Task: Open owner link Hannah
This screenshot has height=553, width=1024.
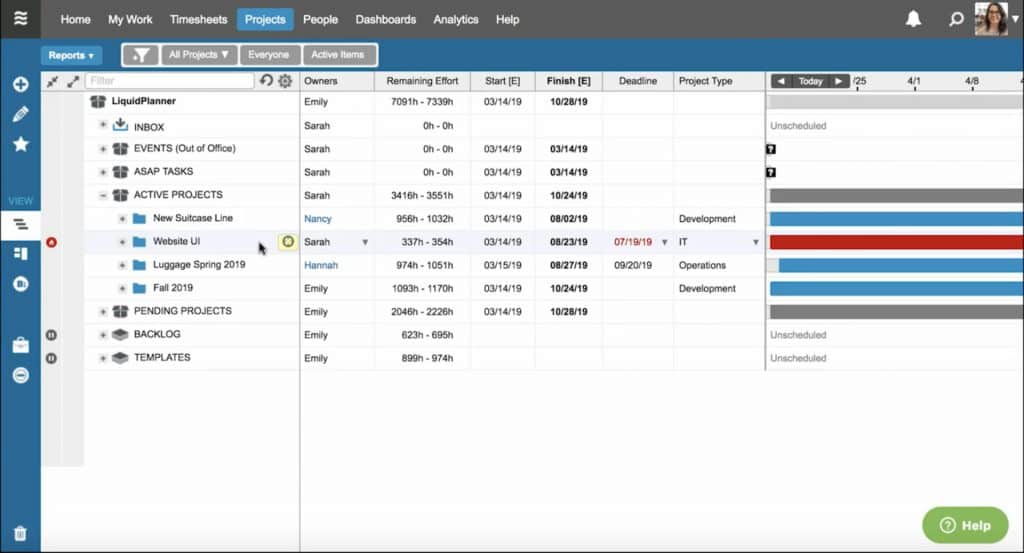Action: tap(321, 265)
